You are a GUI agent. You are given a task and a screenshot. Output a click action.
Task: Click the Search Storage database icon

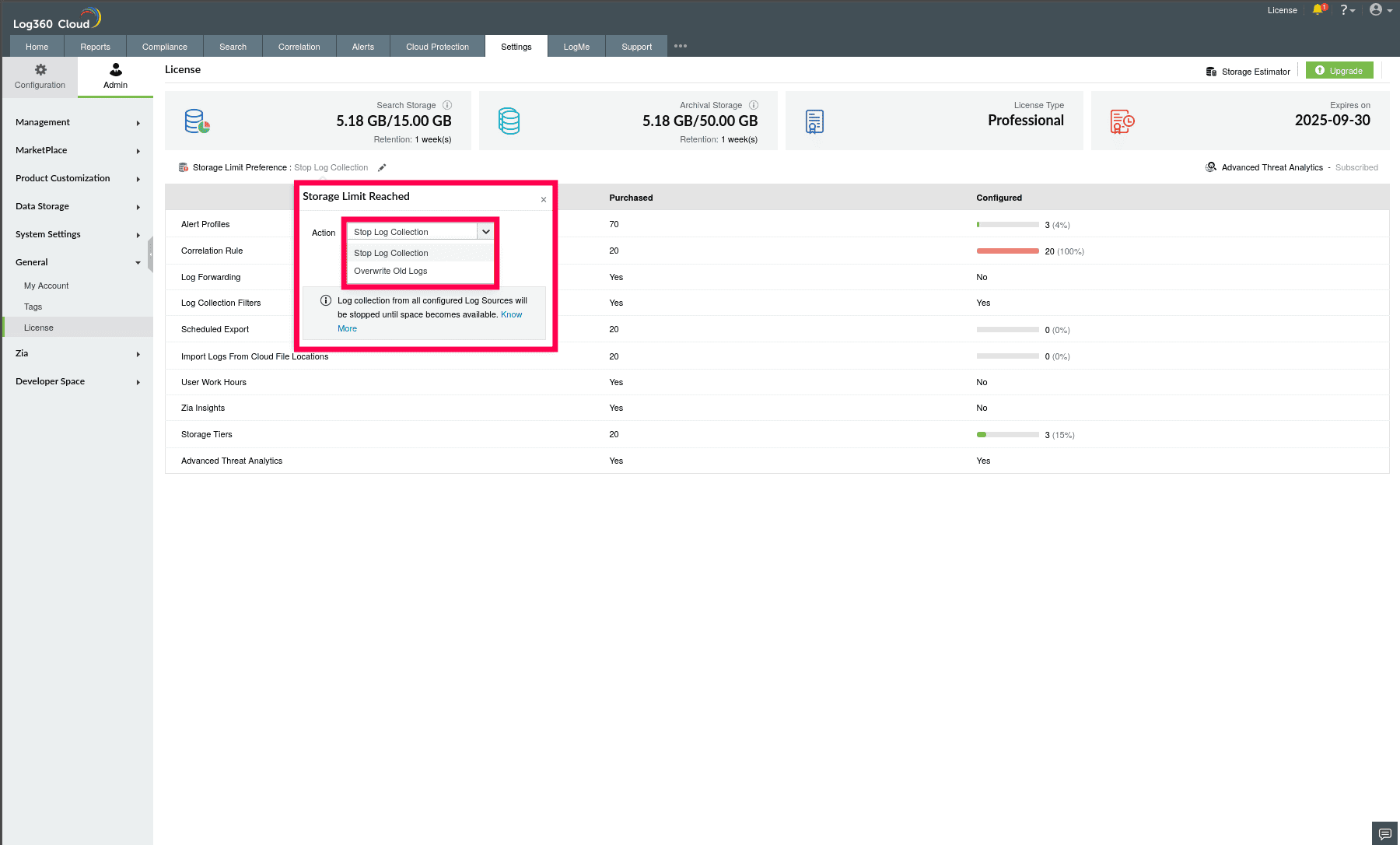point(198,121)
